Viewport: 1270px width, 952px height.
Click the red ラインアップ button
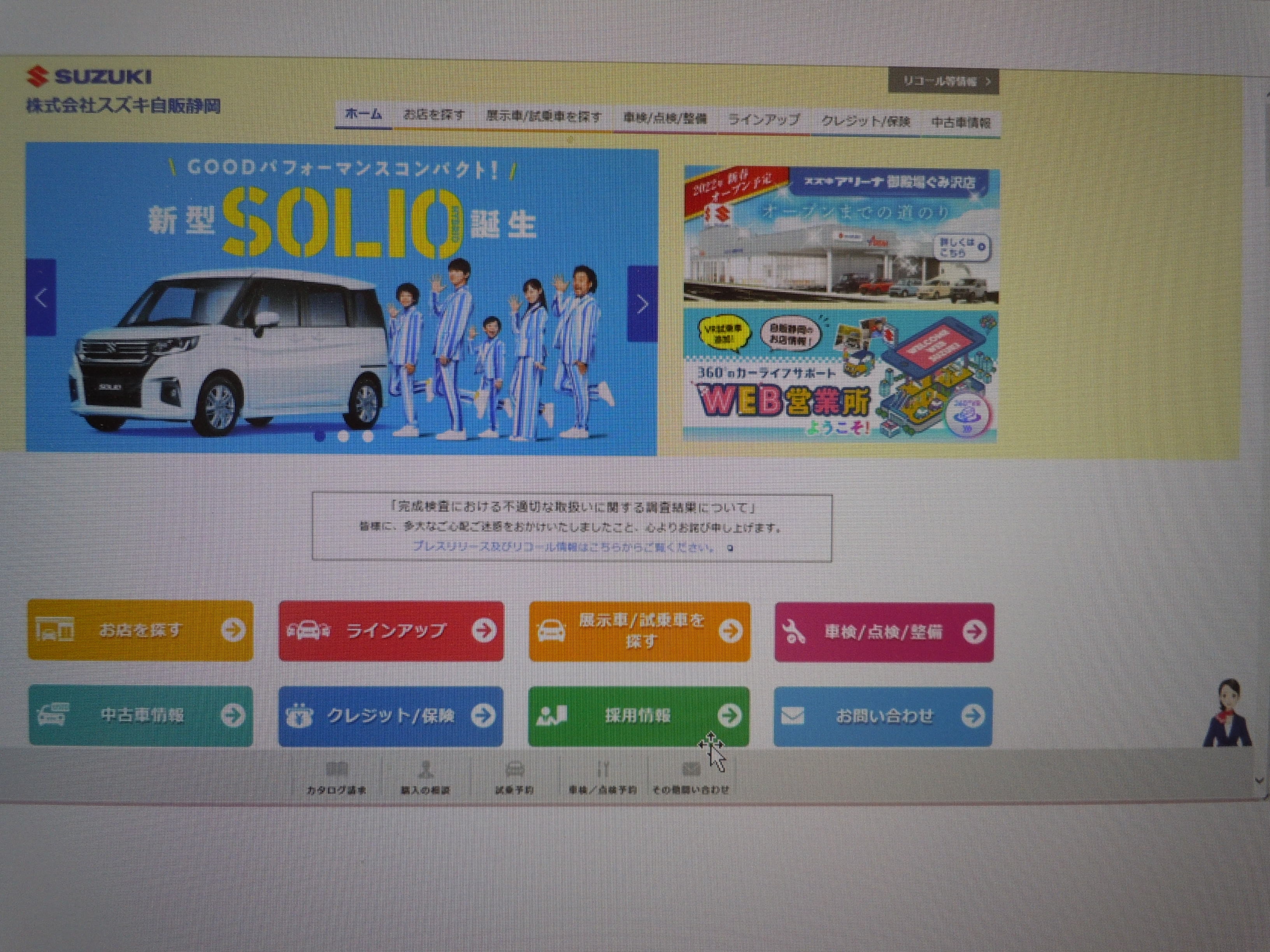(x=391, y=631)
